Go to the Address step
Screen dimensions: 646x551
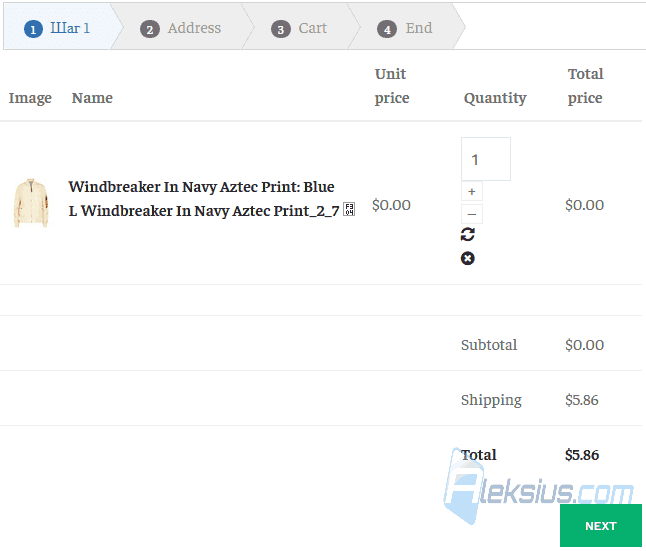(x=180, y=28)
